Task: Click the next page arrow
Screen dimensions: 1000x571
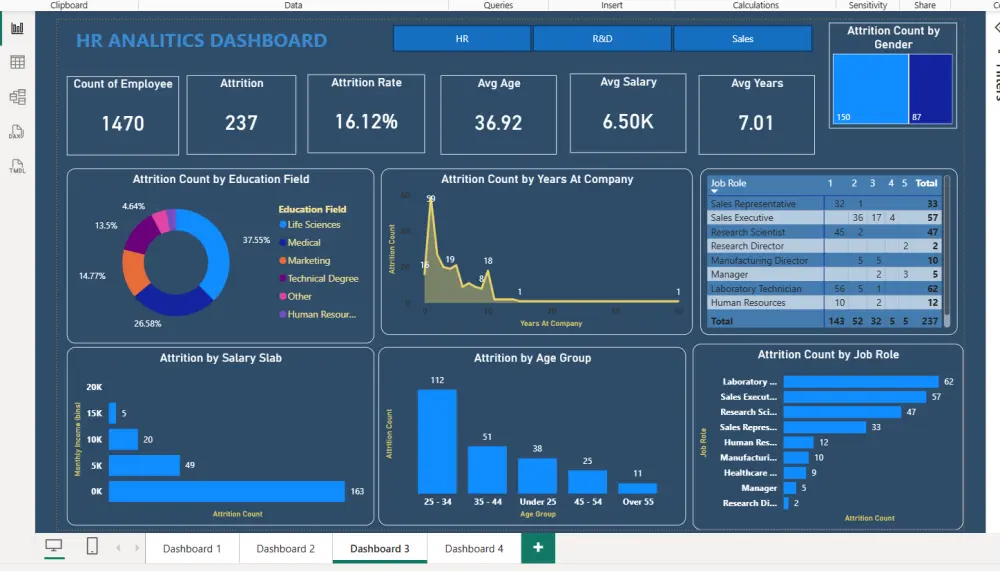Action: point(136,548)
